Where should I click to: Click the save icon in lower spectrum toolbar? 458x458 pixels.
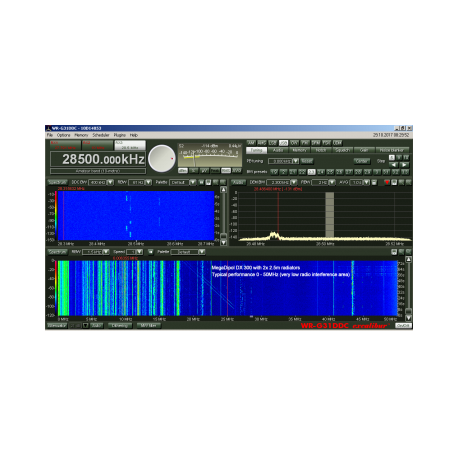coord(394,252)
